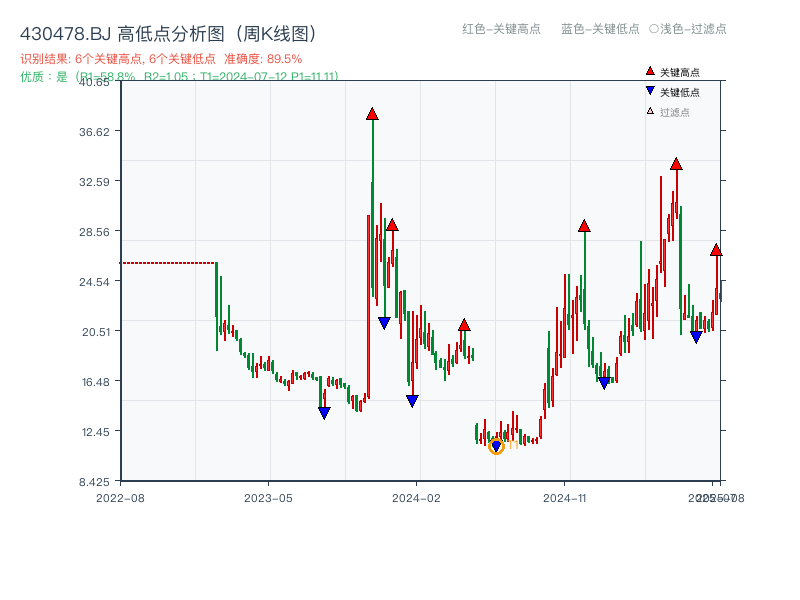The width and height of the screenshot is (800, 600).
Task: Click the red triangle above the 2025 peak
Action: [677, 166]
